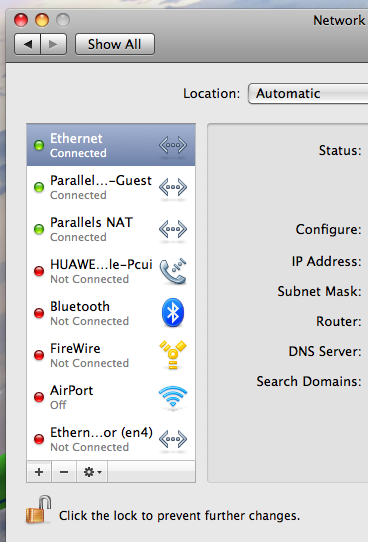The height and width of the screenshot is (542, 368).
Task: Click the HUAWEI phone modem icon
Action: [x=173, y=271]
